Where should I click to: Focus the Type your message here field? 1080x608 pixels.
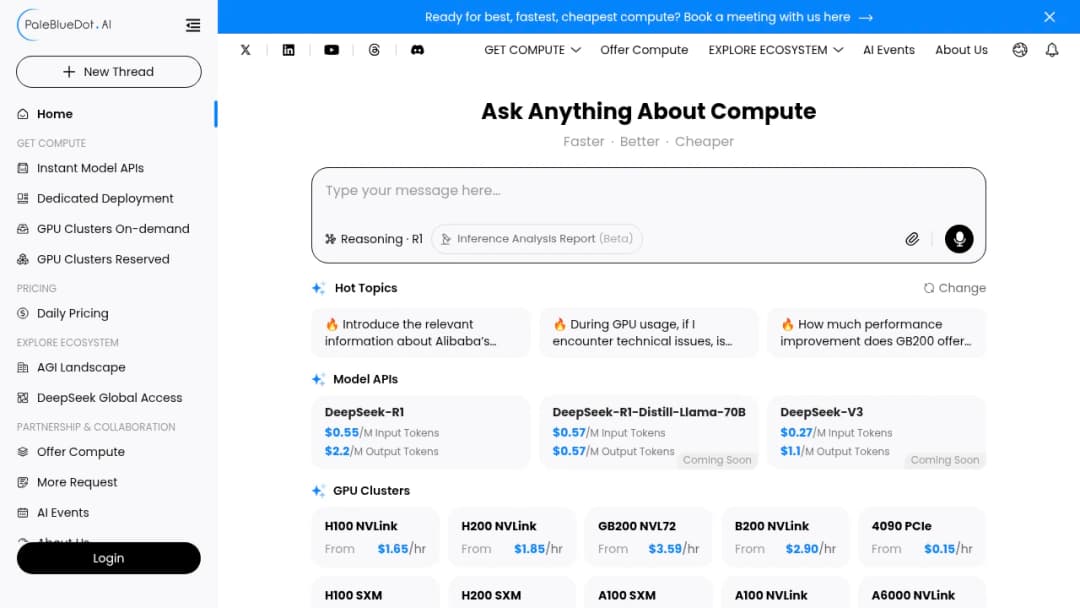coord(648,191)
